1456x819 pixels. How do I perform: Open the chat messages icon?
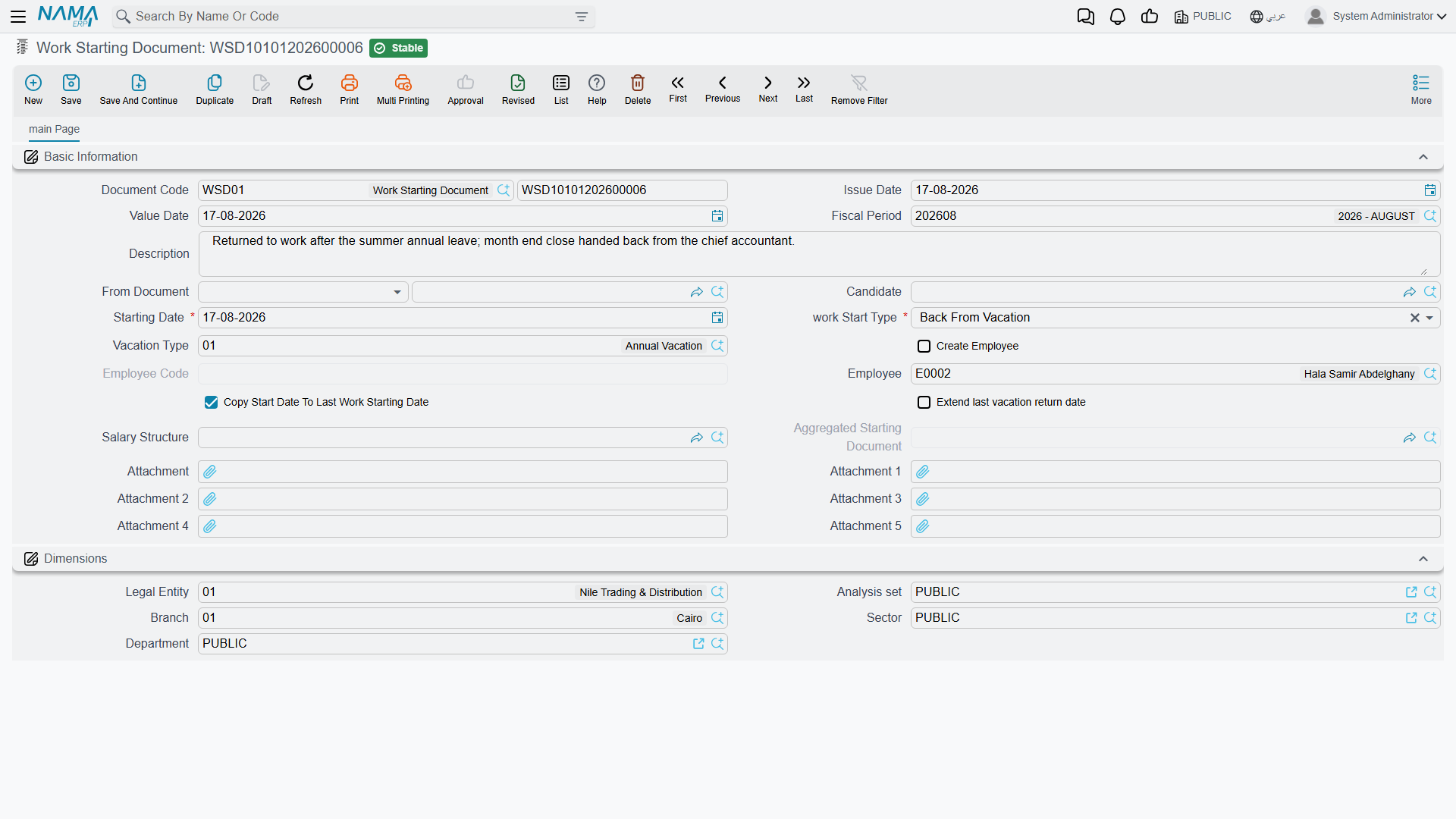point(1086,17)
